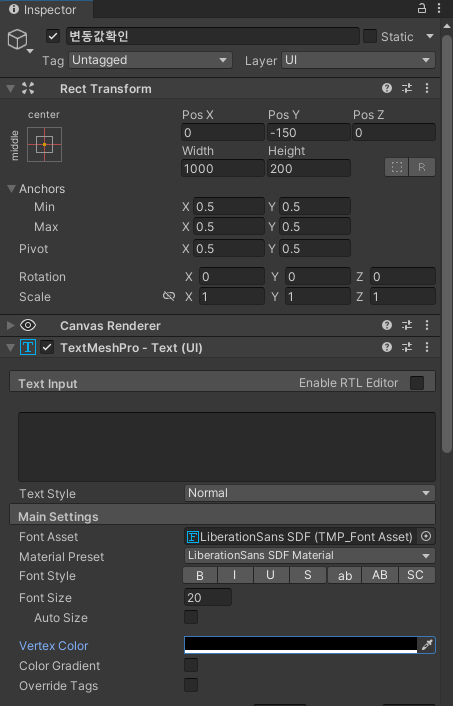Enable the Static checkbox
The width and height of the screenshot is (453, 706).
point(370,36)
